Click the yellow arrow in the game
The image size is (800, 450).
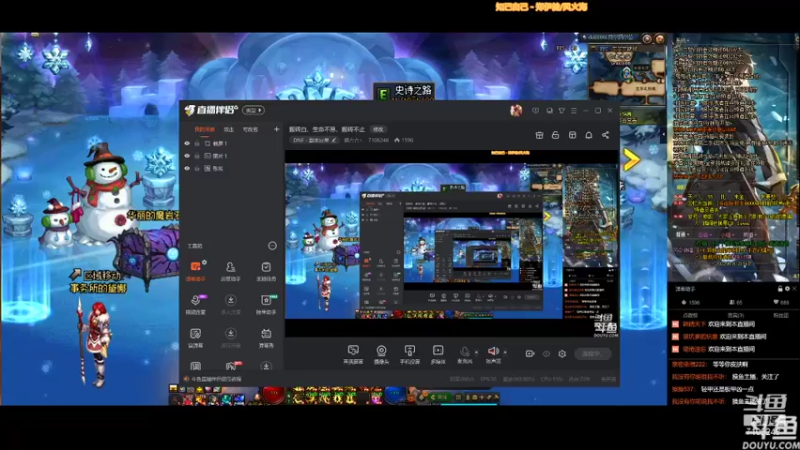[632, 160]
